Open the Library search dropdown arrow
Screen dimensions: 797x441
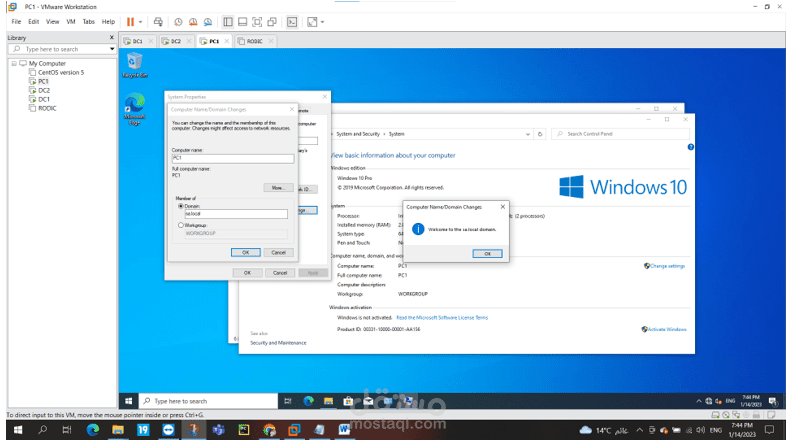(x=112, y=49)
